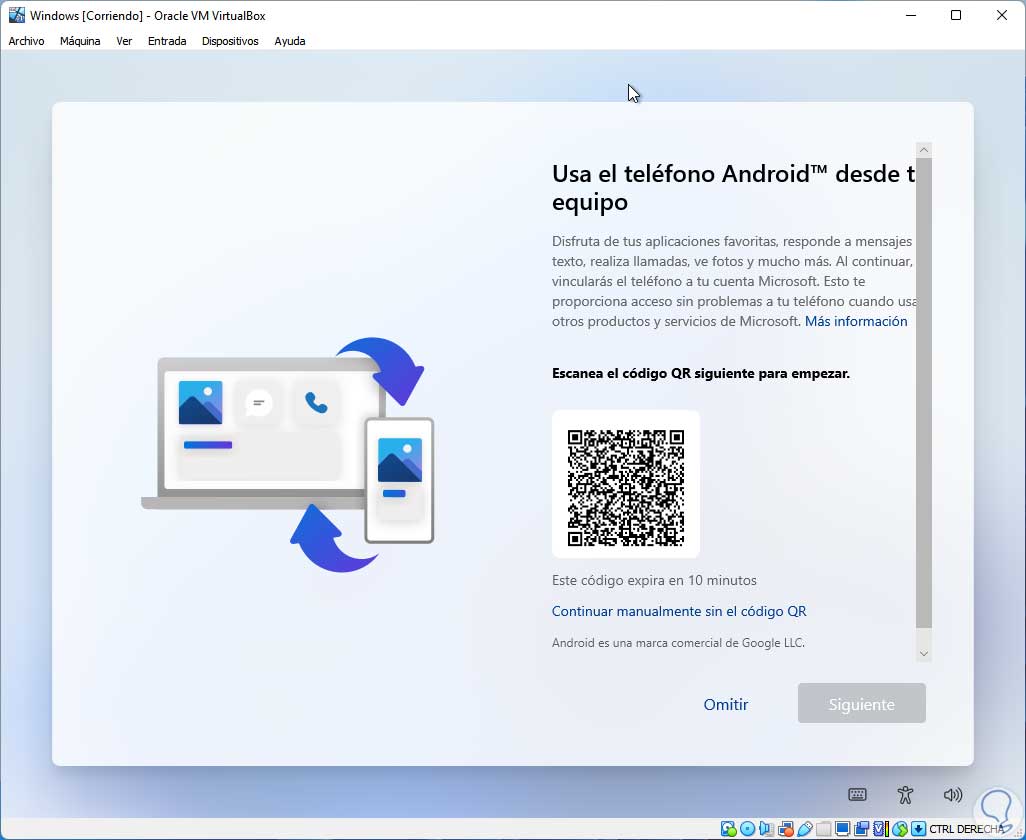Click the CPU virtualization status icon

point(880,829)
